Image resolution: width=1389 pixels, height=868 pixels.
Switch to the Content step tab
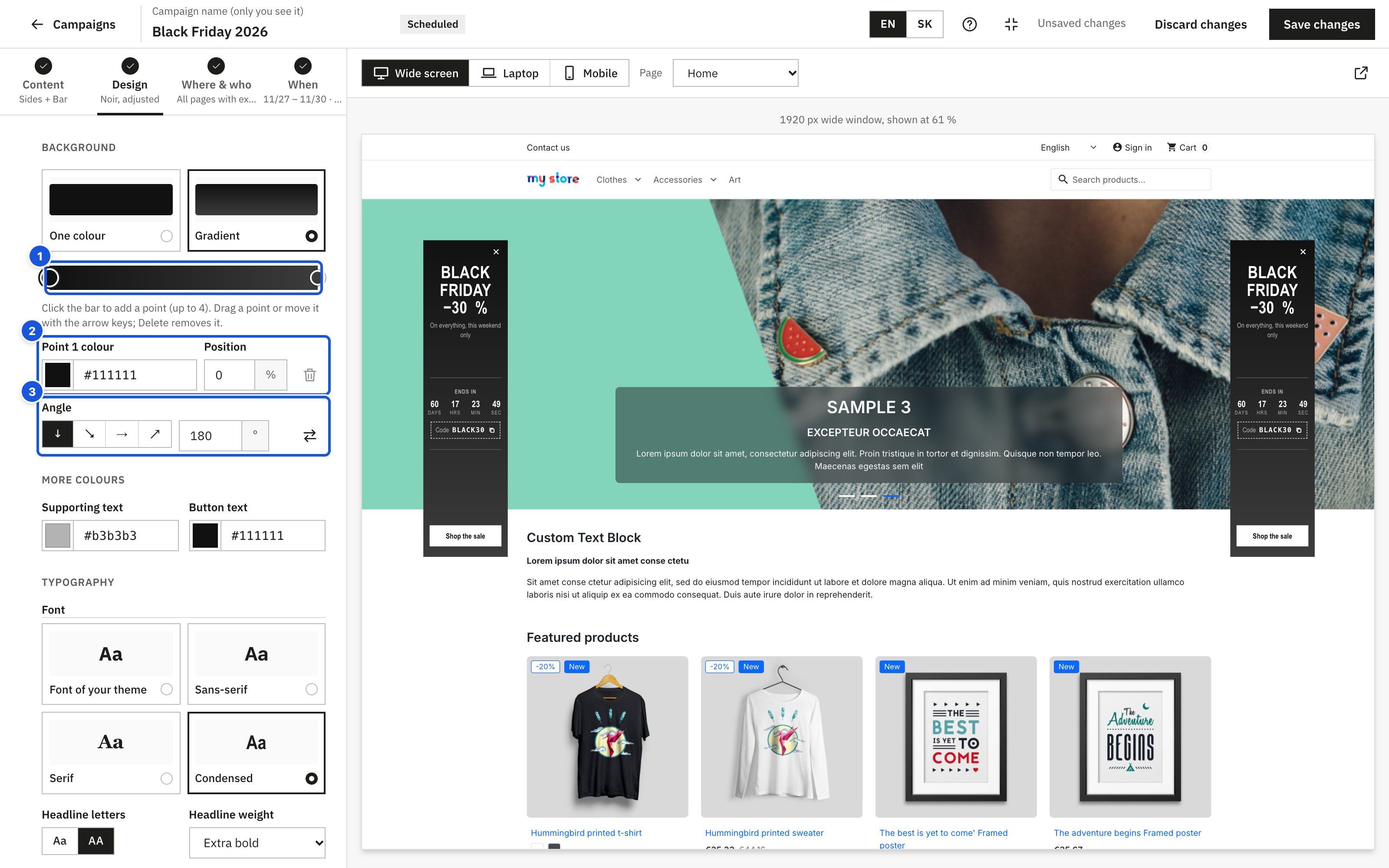[43, 82]
